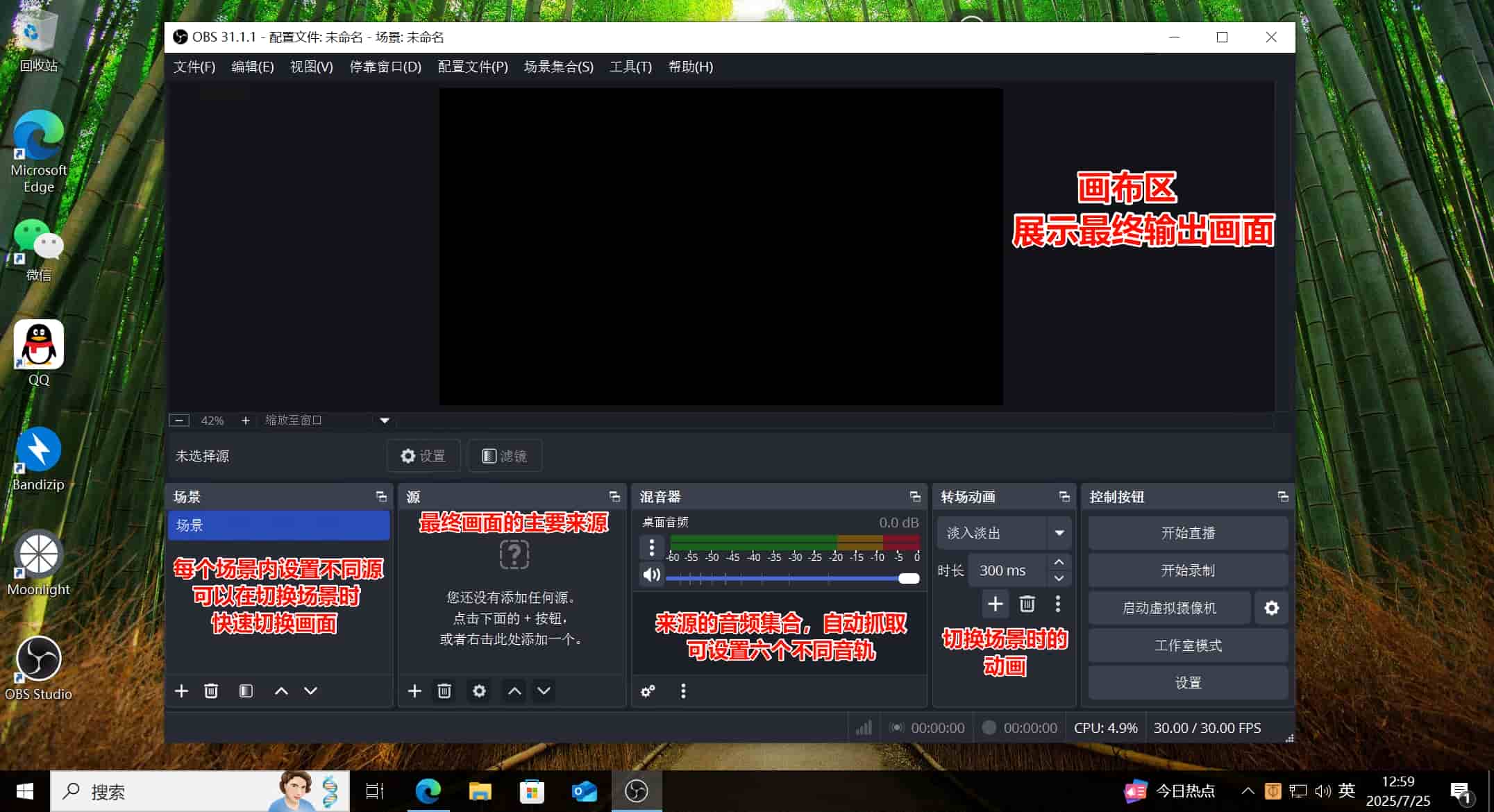1494x812 pixels.
Task: Increase transition duration with up arrow
Action: pos(1059,561)
